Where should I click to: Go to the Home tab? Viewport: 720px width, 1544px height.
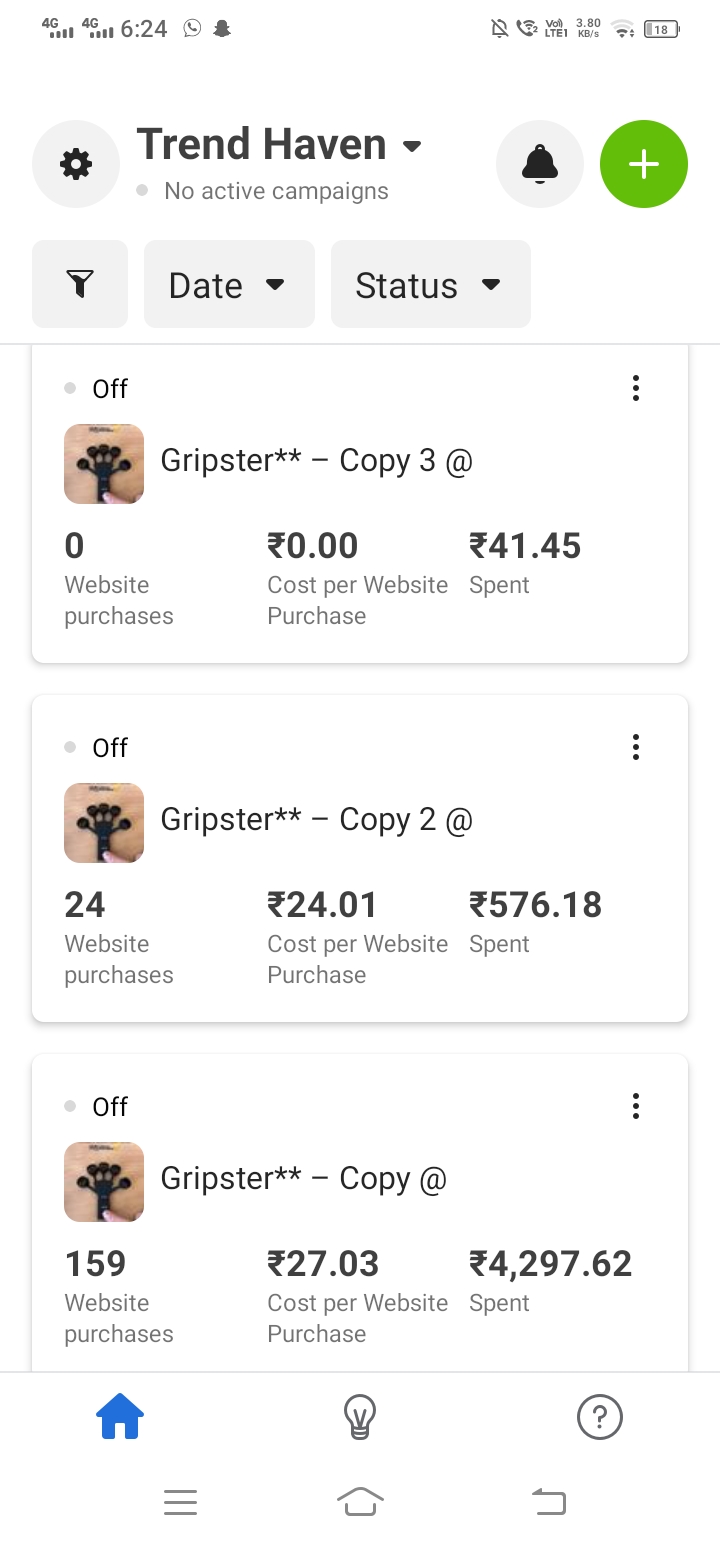click(120, 1417)
